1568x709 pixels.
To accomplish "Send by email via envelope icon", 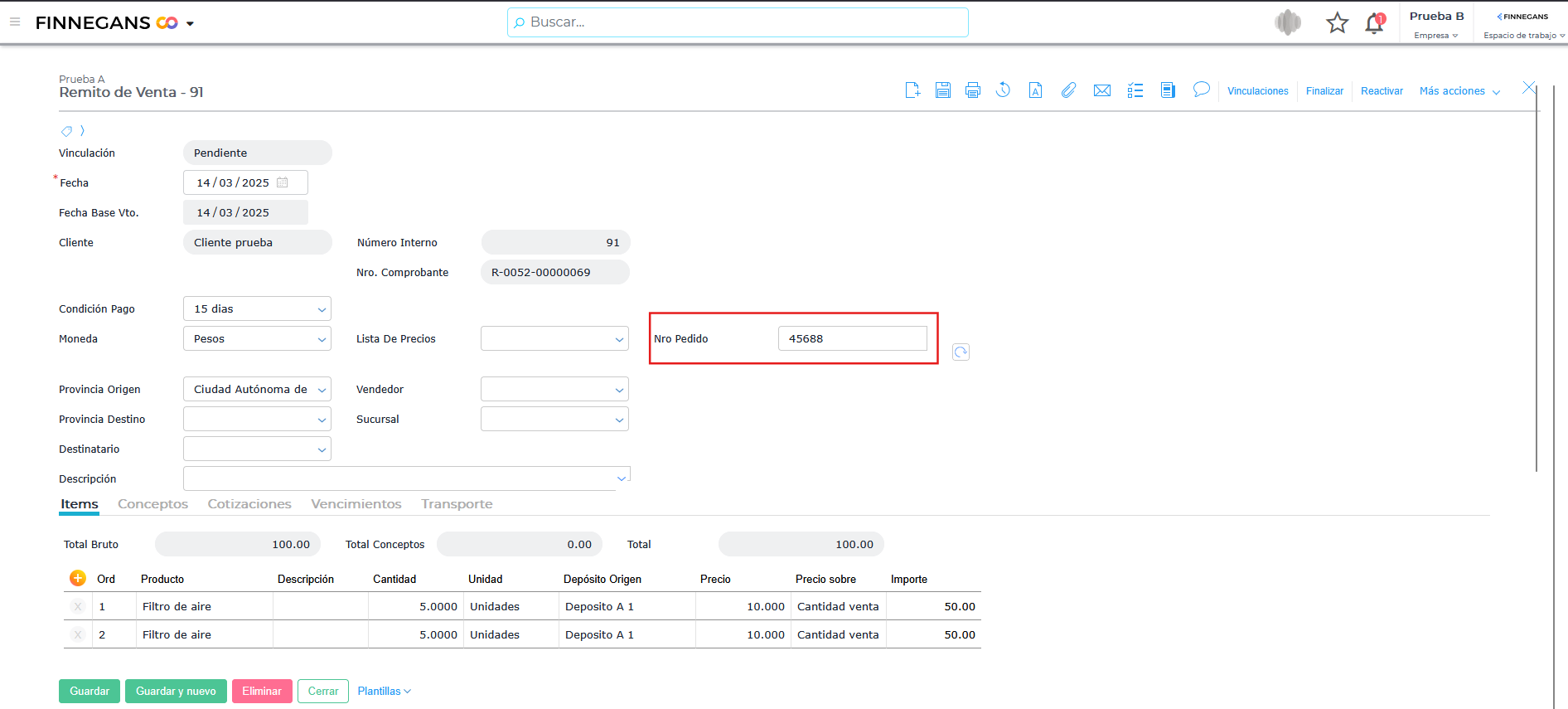I will 1101,90.
